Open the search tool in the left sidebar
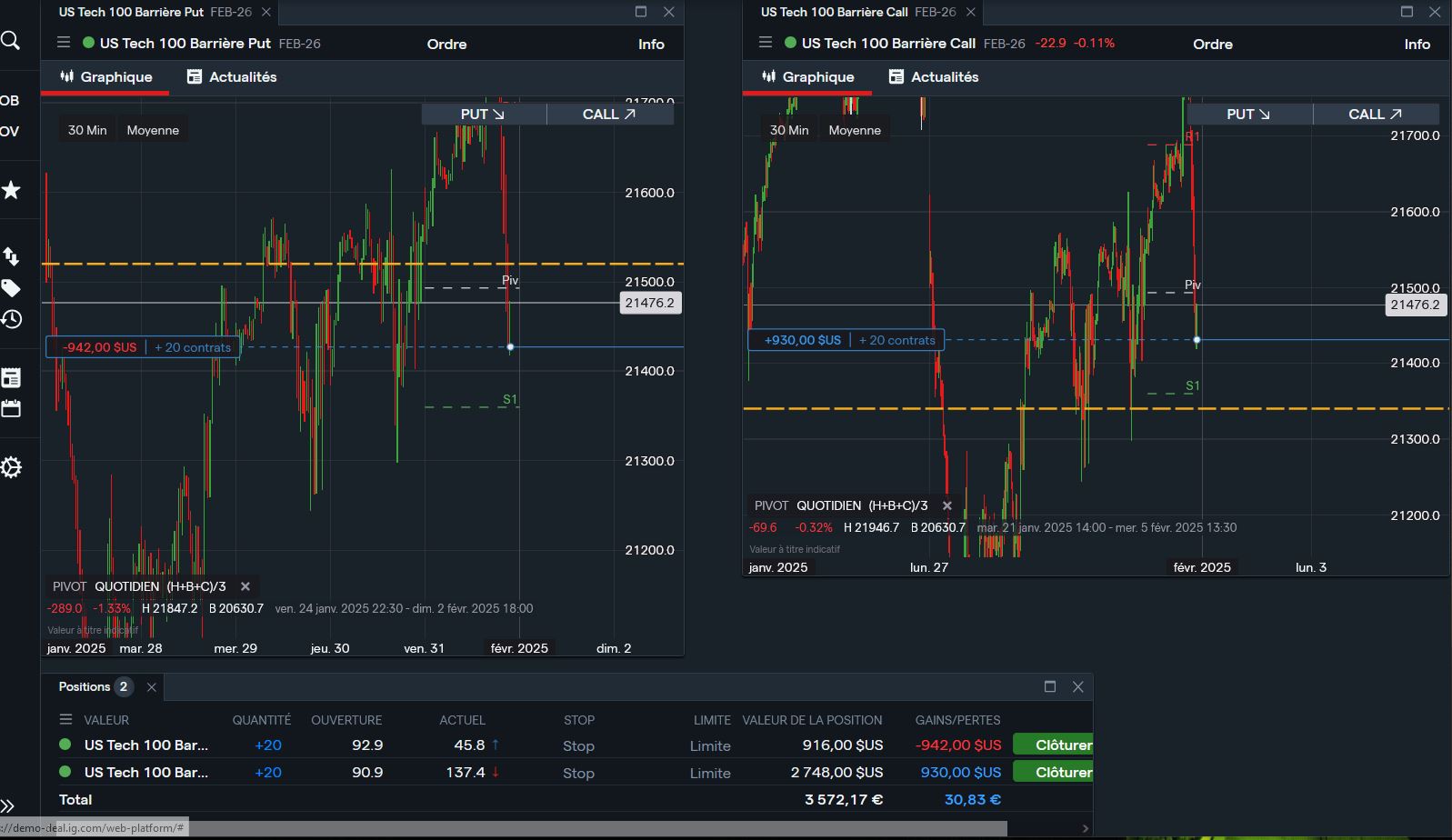The height and width of the screenshot is (840, 1452). [x=11, y=41]
